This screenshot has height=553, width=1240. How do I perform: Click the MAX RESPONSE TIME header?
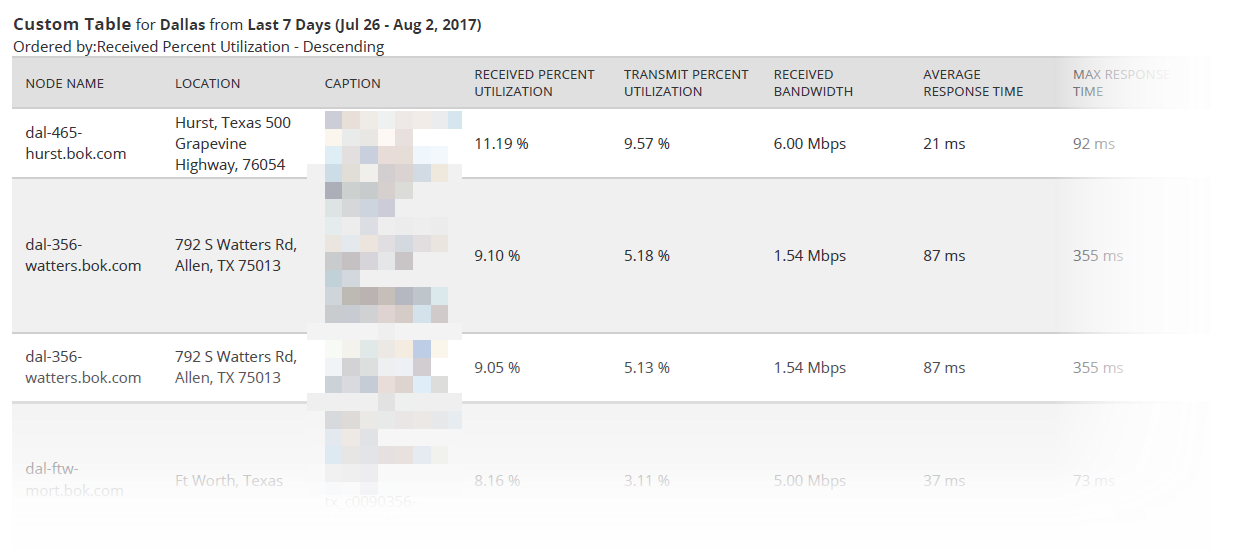[1121, 83]
